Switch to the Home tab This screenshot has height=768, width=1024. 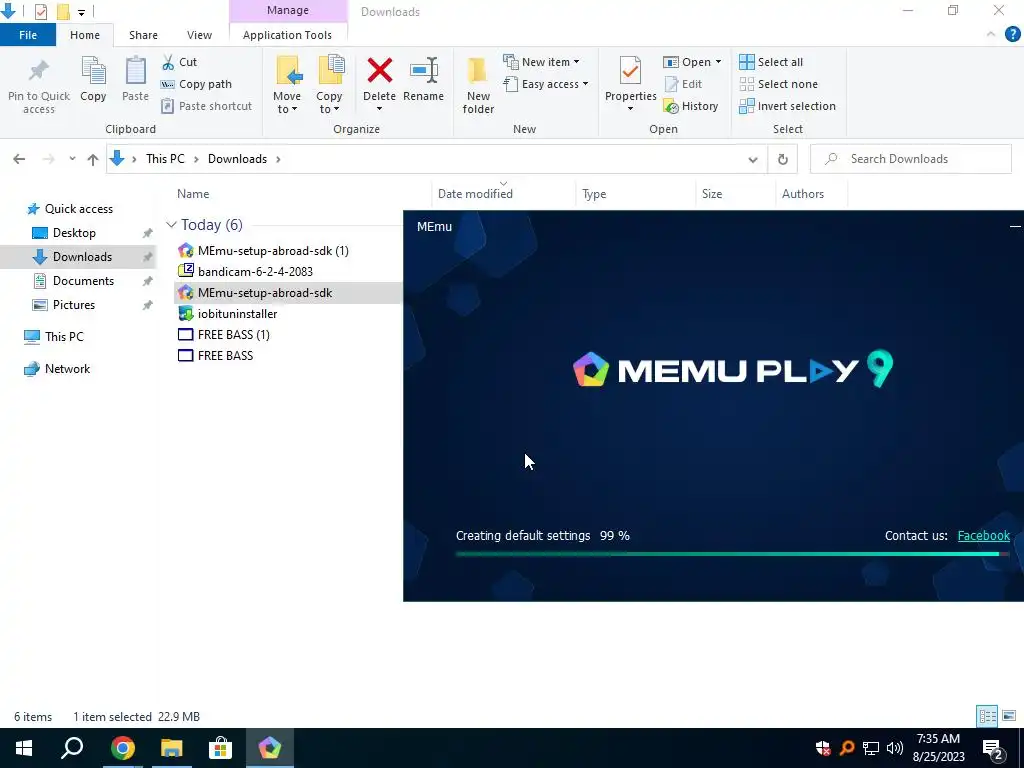pos(85,35)
